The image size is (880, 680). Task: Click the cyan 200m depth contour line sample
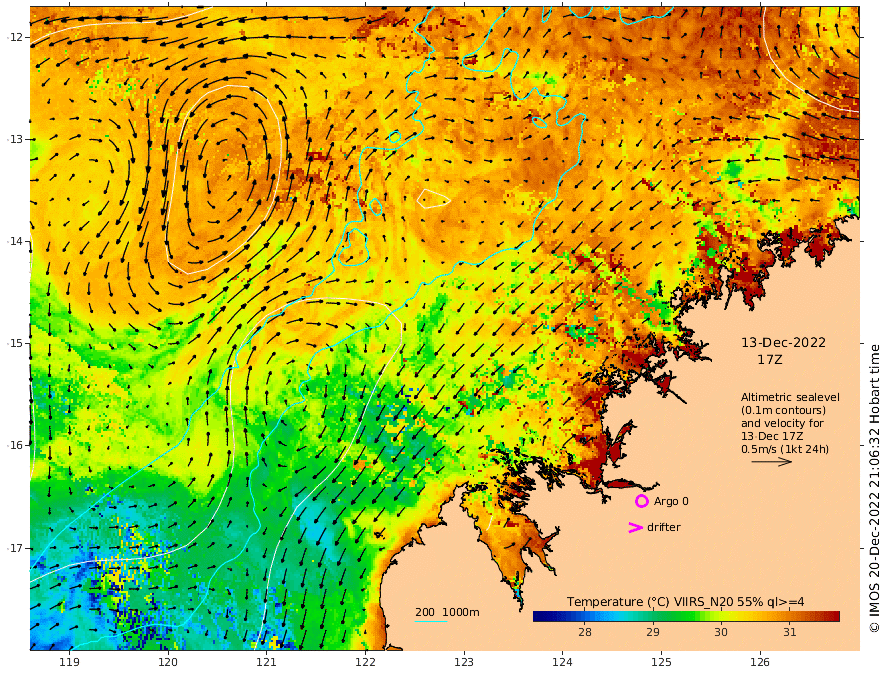(430, 621)
